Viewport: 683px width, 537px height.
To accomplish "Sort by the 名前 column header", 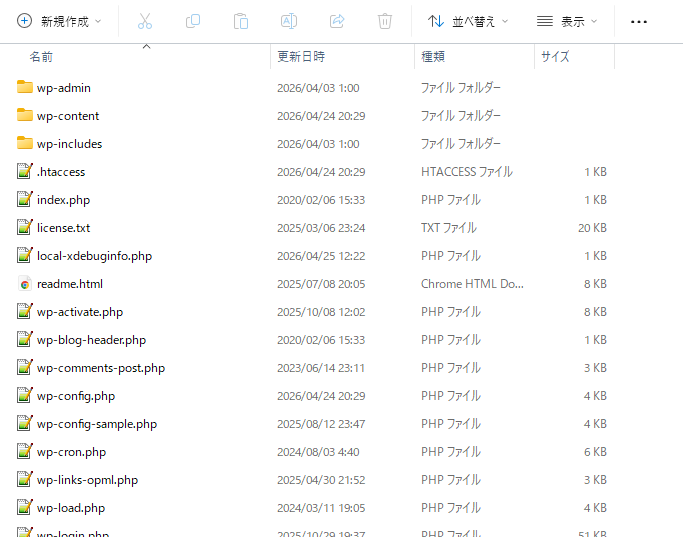I will (x=42, y=57).
